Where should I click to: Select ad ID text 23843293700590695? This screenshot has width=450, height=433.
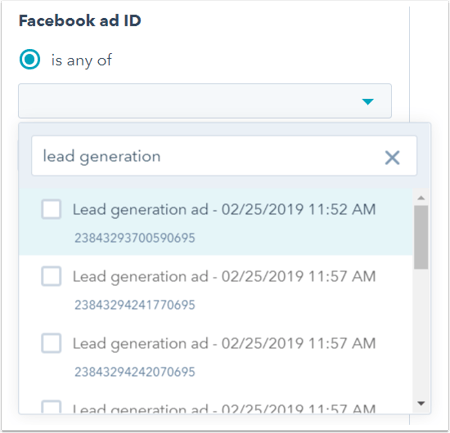coord(135,238)
